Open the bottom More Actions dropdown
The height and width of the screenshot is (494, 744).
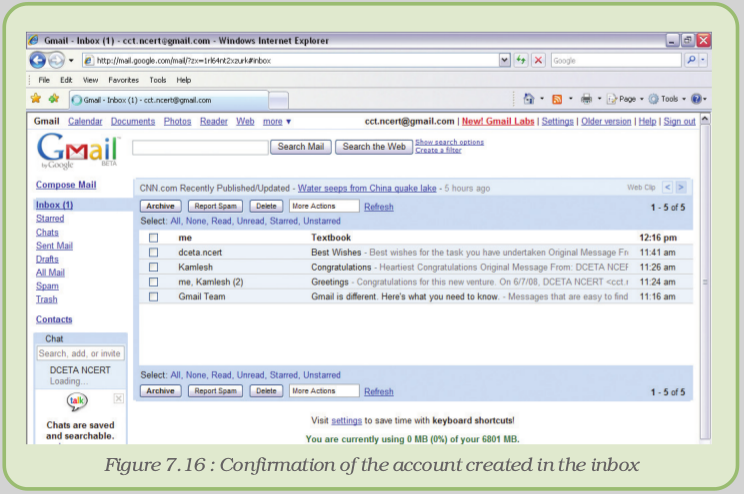click(324, 391)
